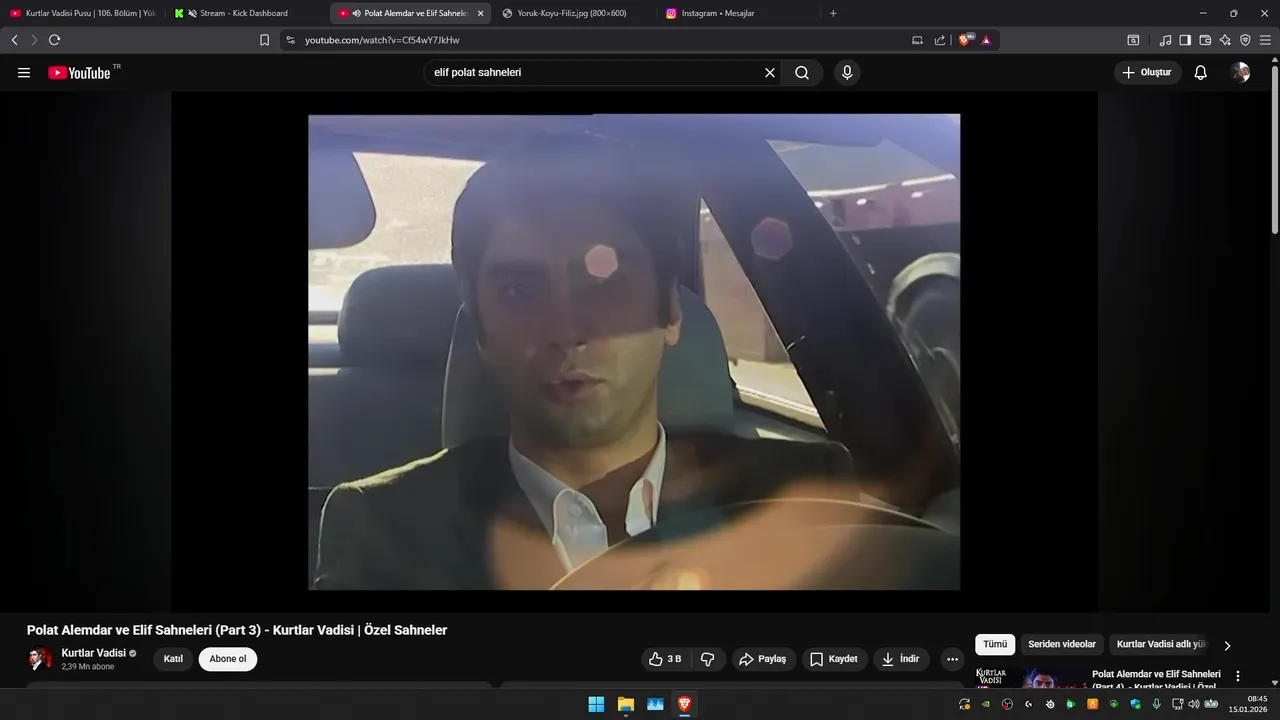Viewport: 1280px width, 720px height.
Task: Open the taskbar clock showing 08:45
Action: pyautogui.click(x=1249, y=704)
